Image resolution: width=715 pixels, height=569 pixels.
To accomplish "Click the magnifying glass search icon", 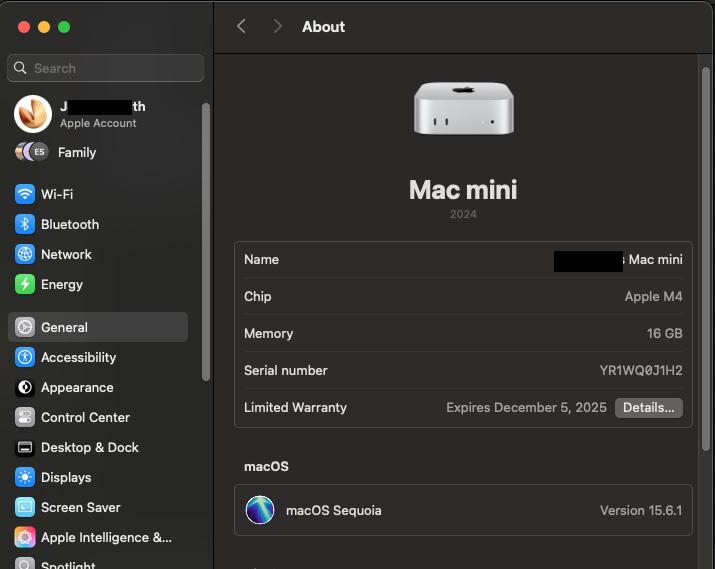I will point(20,68).
